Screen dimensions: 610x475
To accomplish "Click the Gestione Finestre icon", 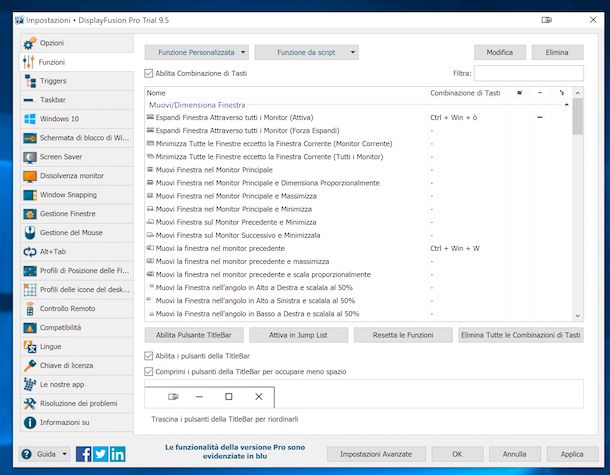I will (30, 214).
